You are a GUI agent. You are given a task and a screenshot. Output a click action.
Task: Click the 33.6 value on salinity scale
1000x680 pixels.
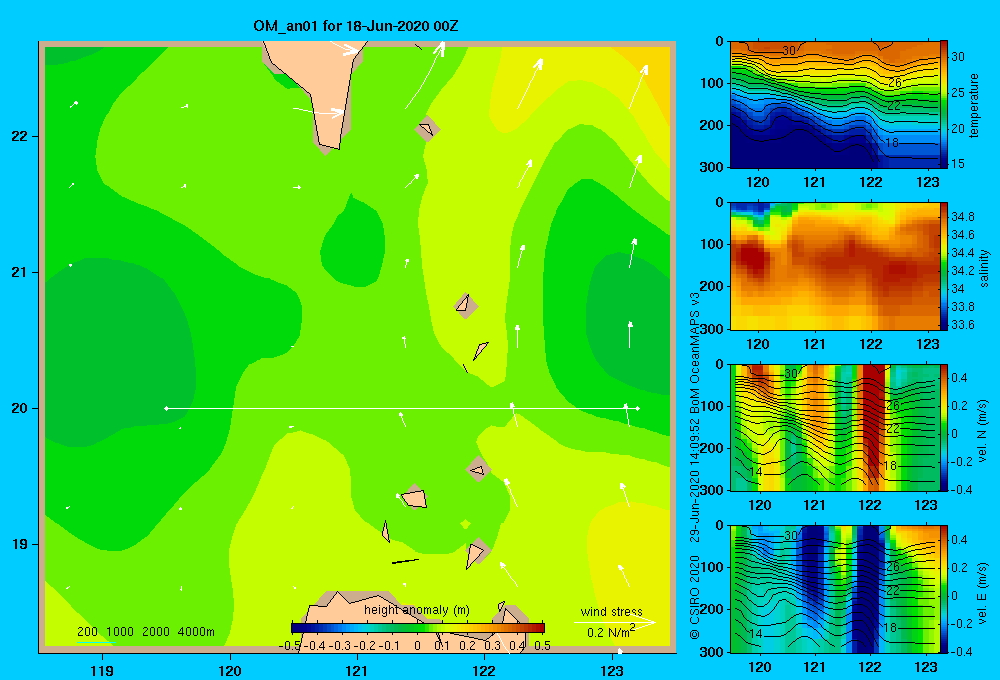[x=962, y=325]
